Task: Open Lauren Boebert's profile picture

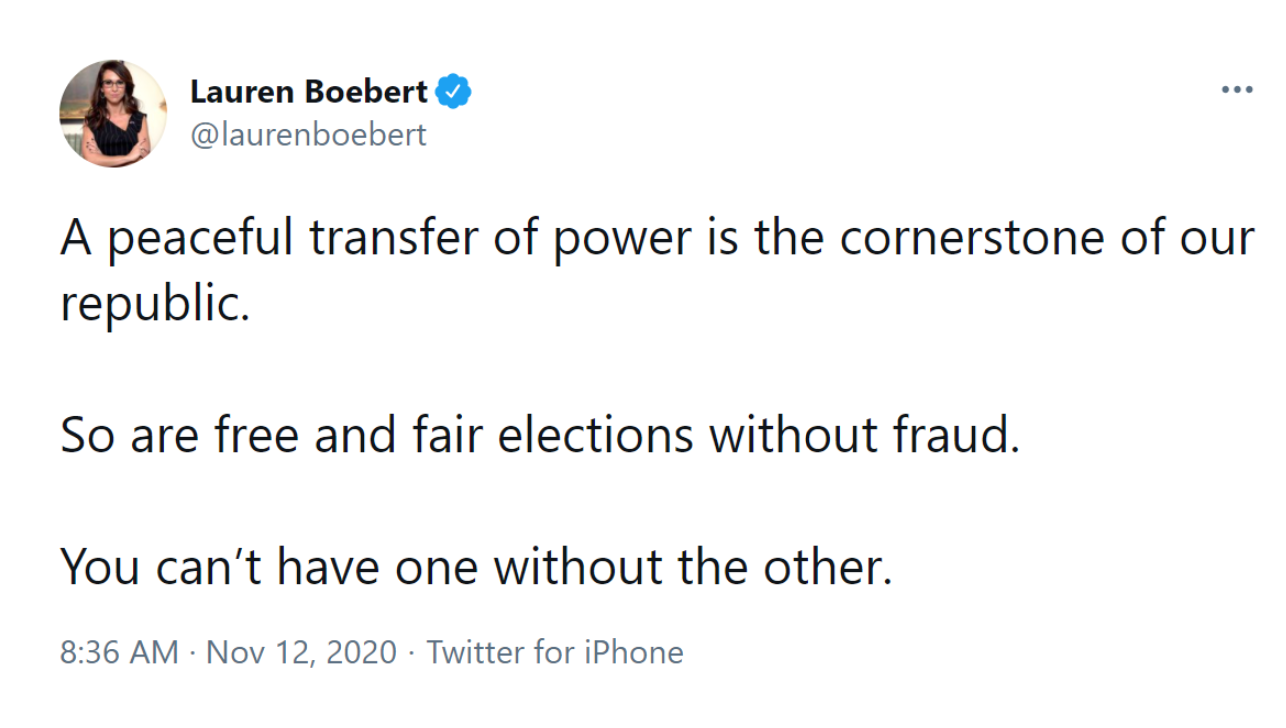Action: click(x=113, y=113)
